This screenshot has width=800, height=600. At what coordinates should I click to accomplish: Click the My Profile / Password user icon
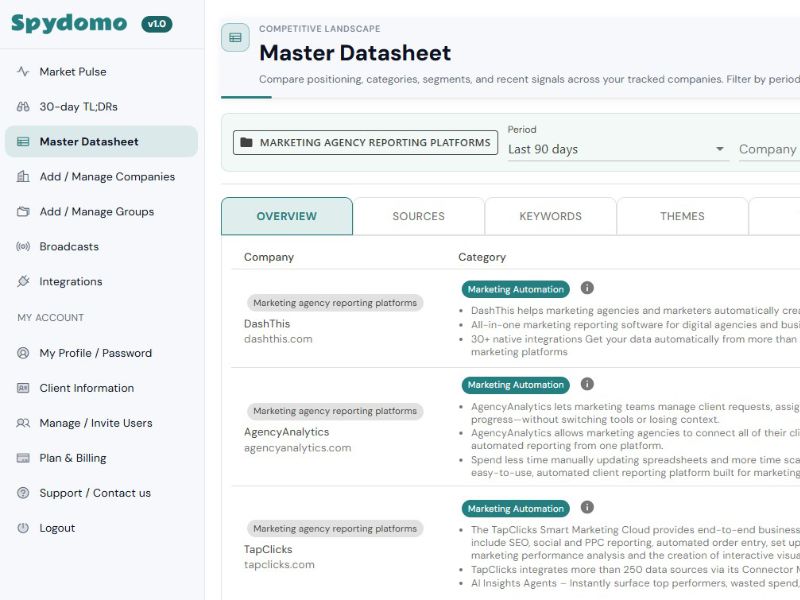tap(23, 353)
